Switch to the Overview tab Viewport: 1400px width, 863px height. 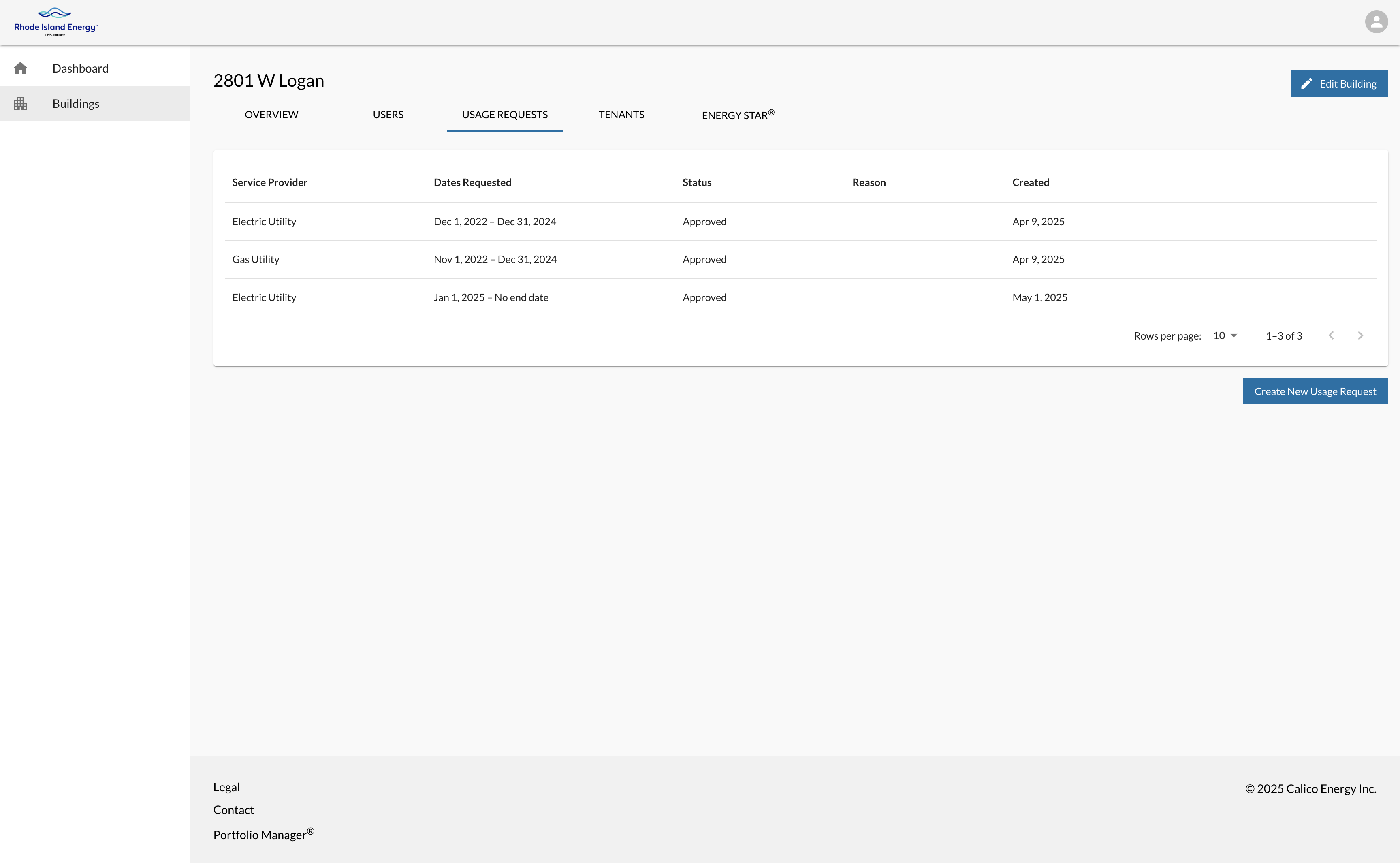(271, 115)
